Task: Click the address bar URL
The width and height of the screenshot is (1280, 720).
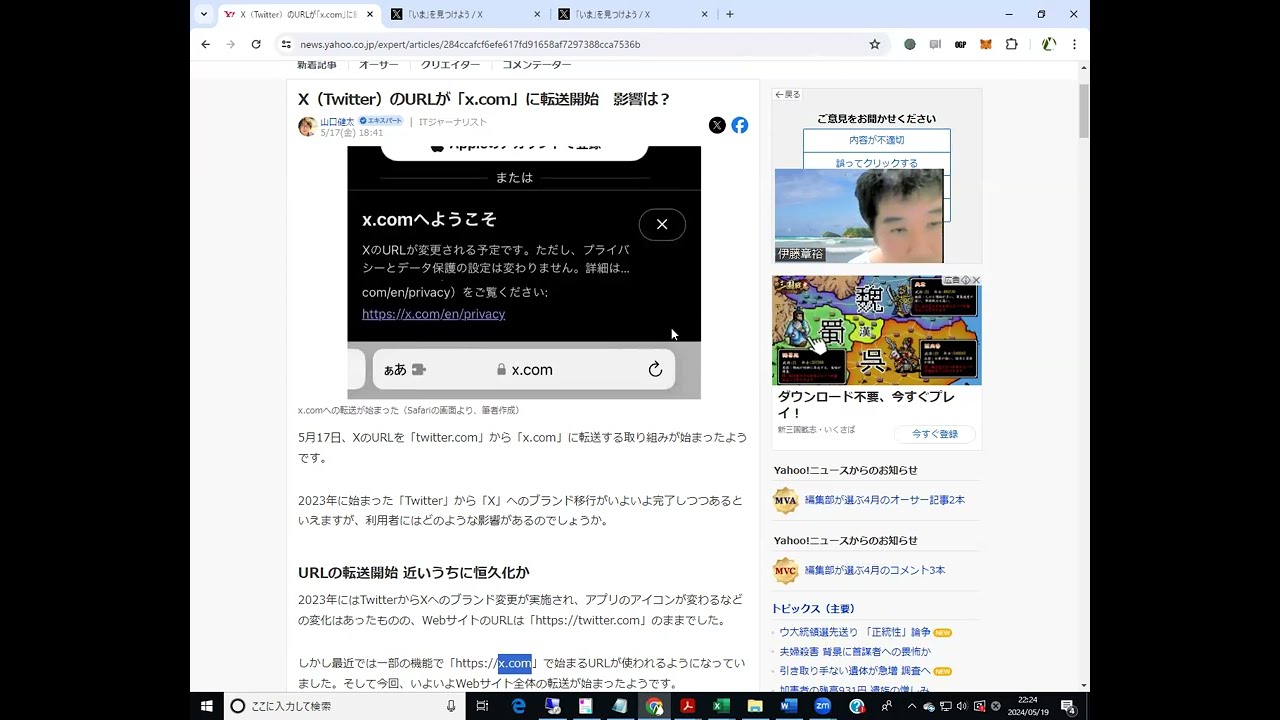Action: click(470, 44)
